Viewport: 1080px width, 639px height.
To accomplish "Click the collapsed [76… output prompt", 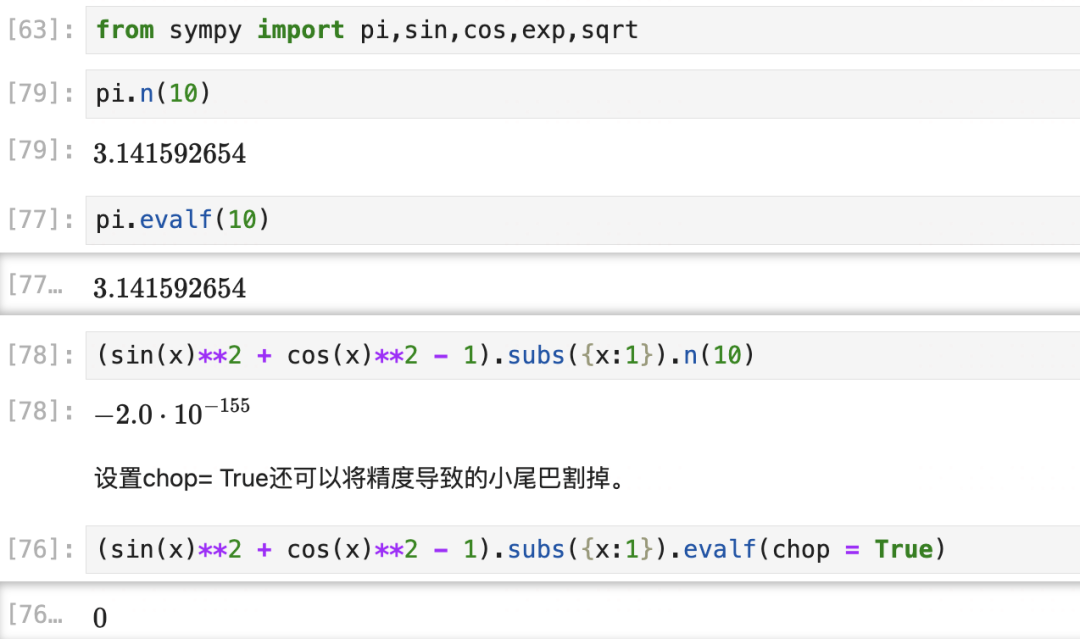I will 35,614.
